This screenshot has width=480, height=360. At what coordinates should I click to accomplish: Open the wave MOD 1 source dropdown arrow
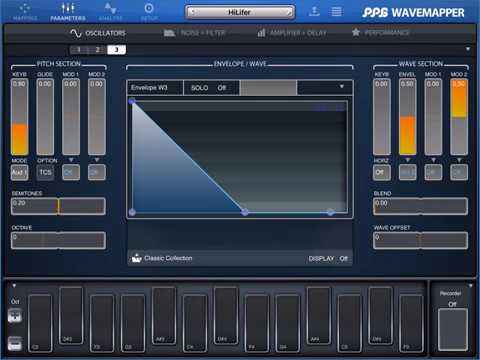coord(433,160)
